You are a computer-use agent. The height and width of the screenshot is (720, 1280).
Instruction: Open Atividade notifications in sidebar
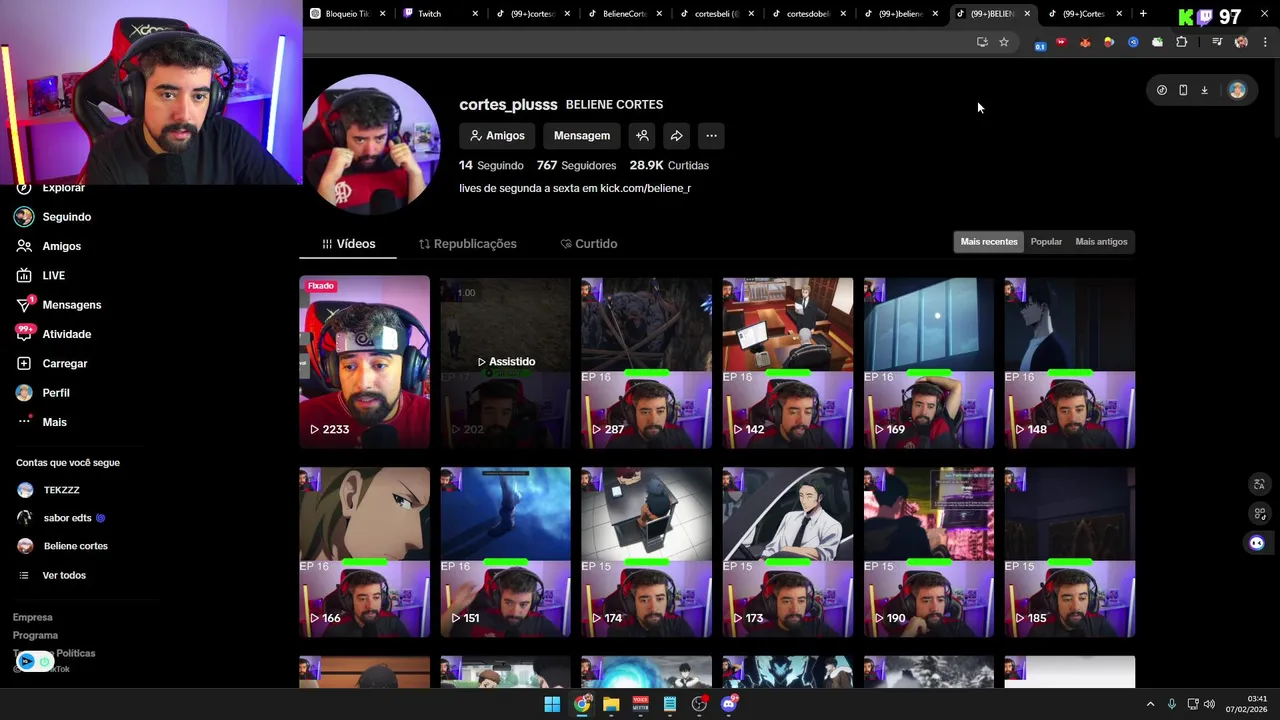(x=66, y=334)
